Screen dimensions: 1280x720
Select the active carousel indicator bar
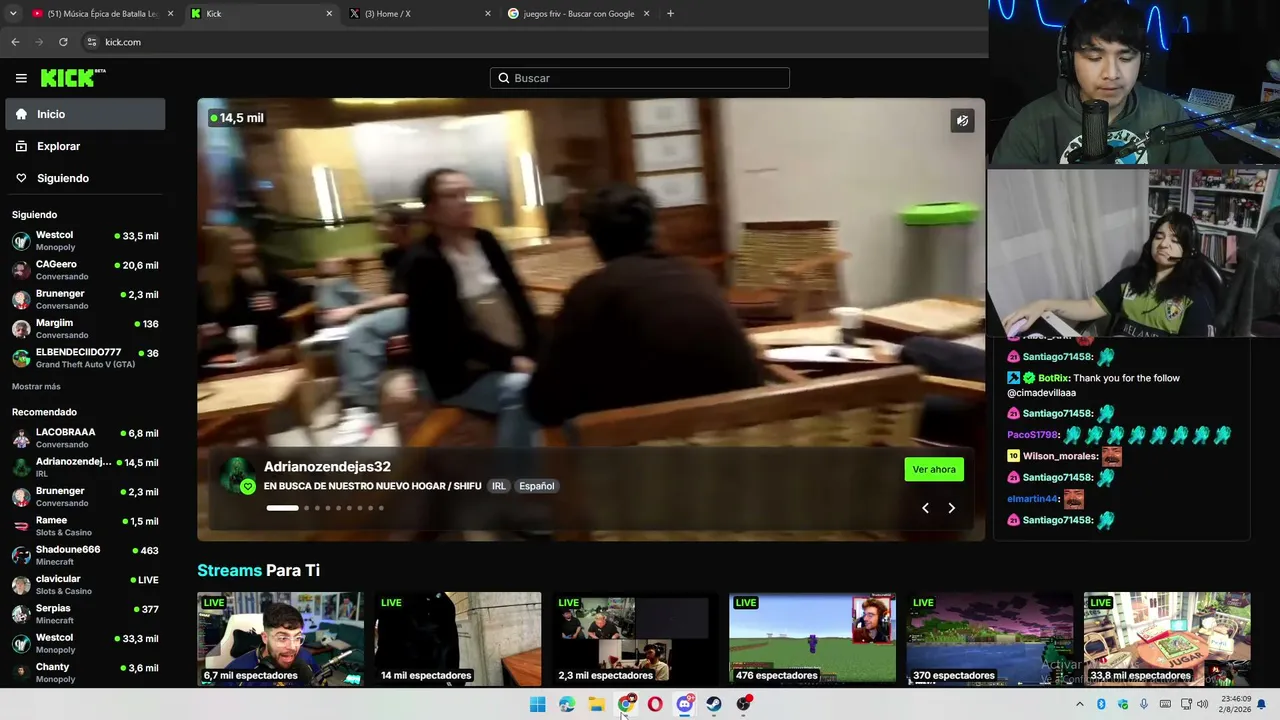coord(282,508)
